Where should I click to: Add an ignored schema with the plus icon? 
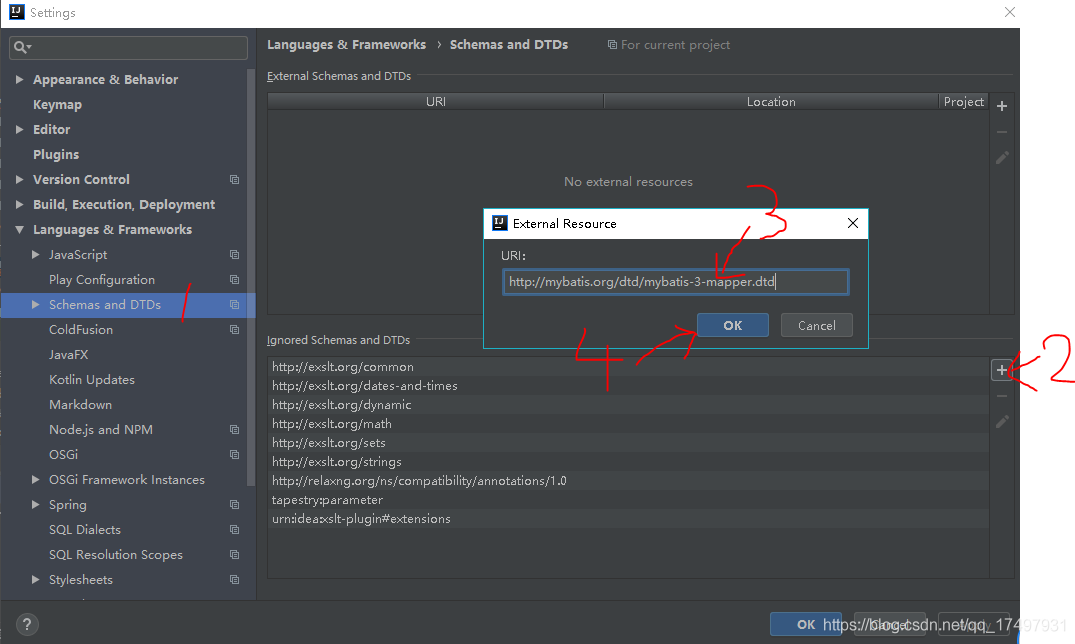(1002, 370)
